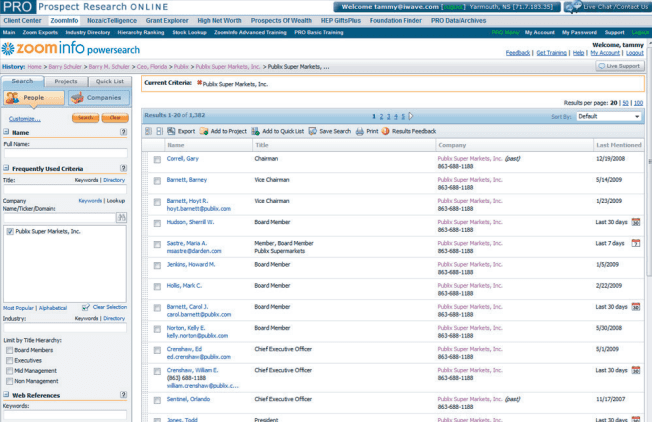Enable Mid Management hierarchy filter
The width and height of the screenshot is (652, 422).
coord(9,371)
